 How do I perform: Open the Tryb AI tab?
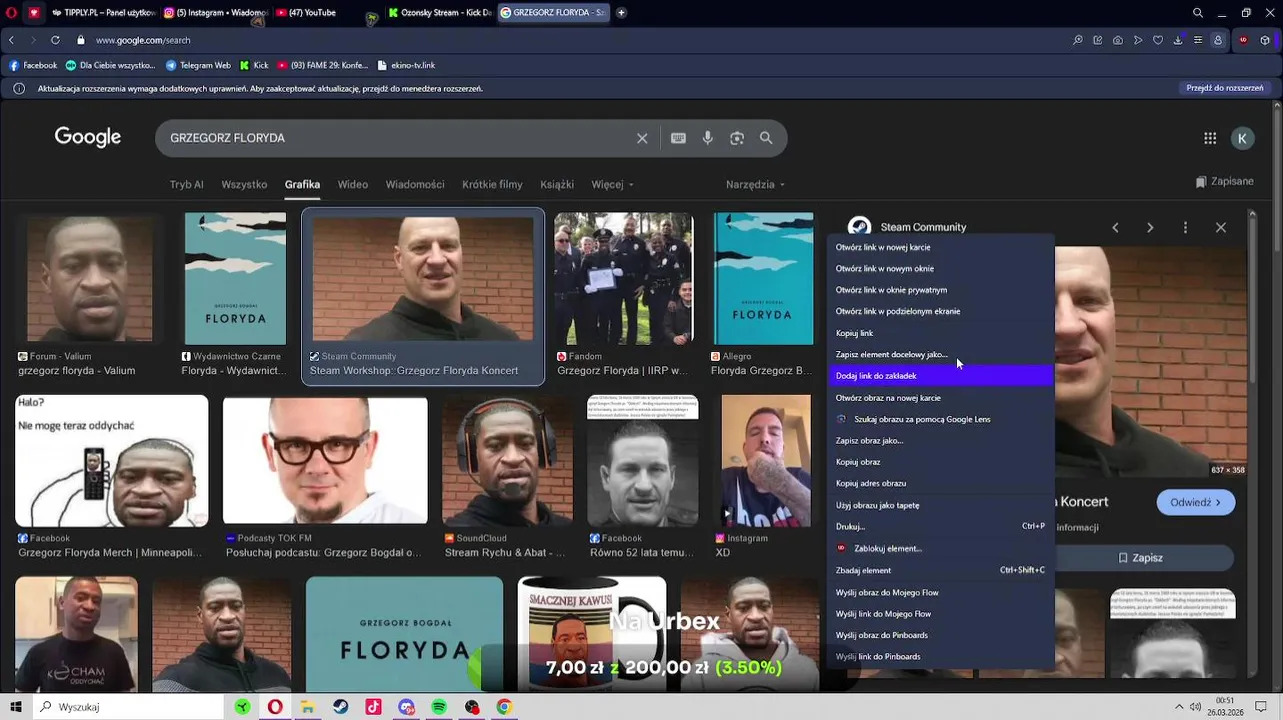point(186,185)
